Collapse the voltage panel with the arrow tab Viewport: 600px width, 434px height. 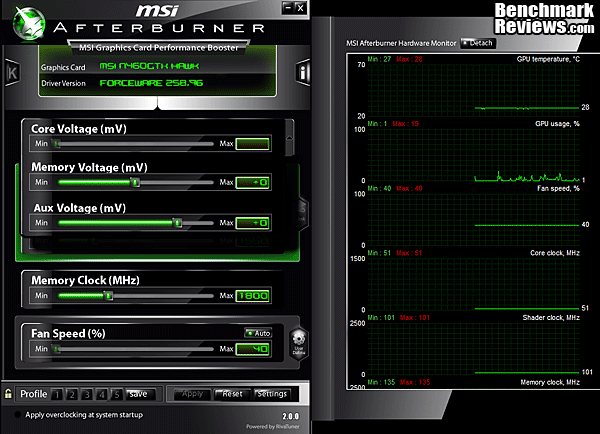click(x=290, y=138)
